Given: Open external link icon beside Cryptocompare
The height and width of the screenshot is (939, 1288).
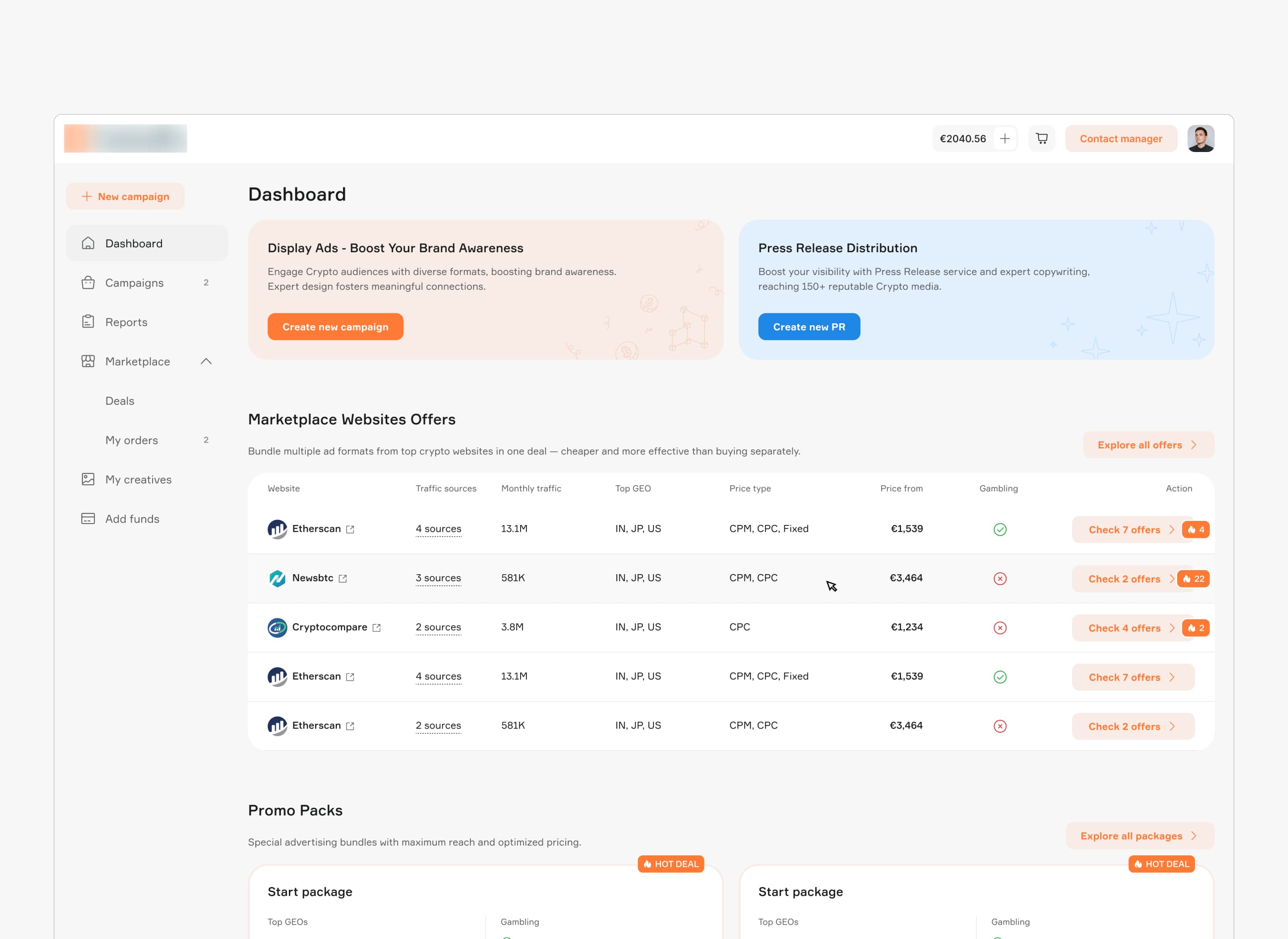Looking at the screenshot, I should [376, 627].
